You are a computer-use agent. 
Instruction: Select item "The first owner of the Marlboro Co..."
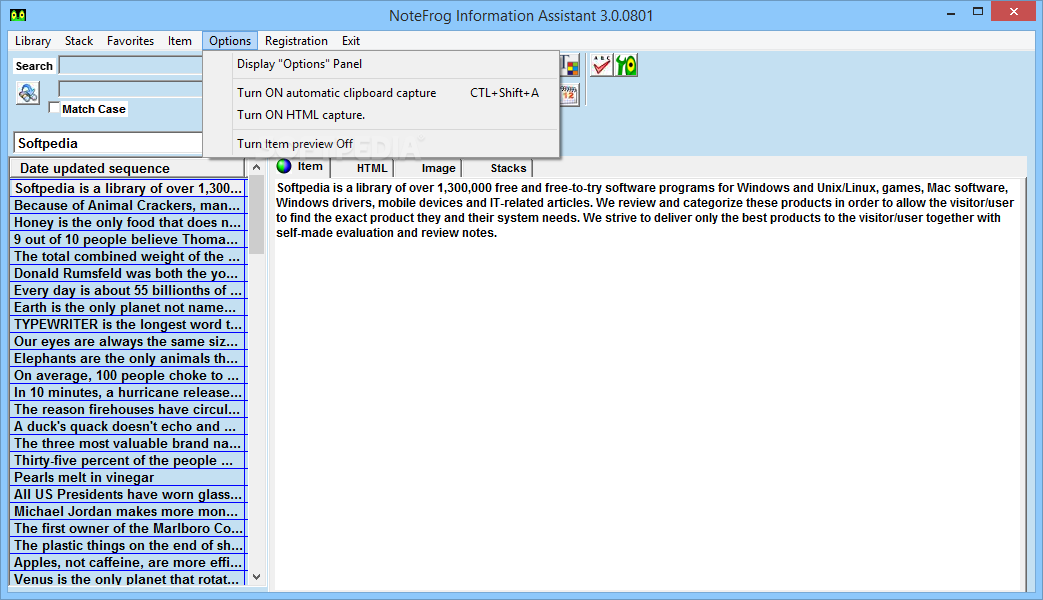pos(128,529)
